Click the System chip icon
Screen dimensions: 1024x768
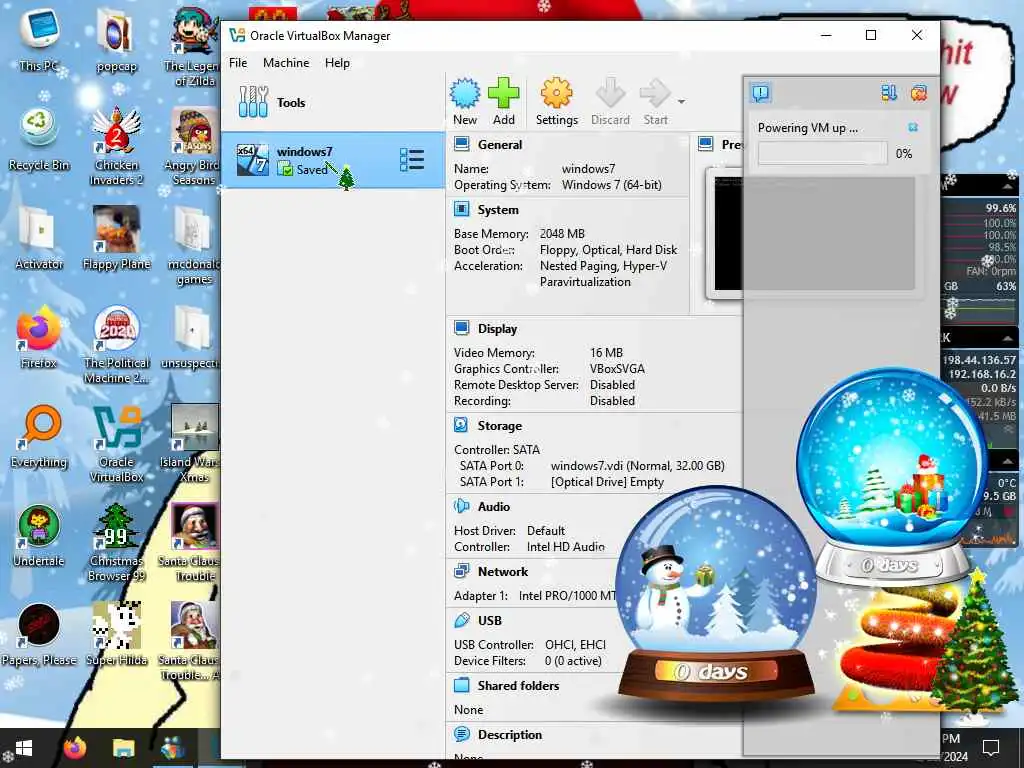[462, 209]
